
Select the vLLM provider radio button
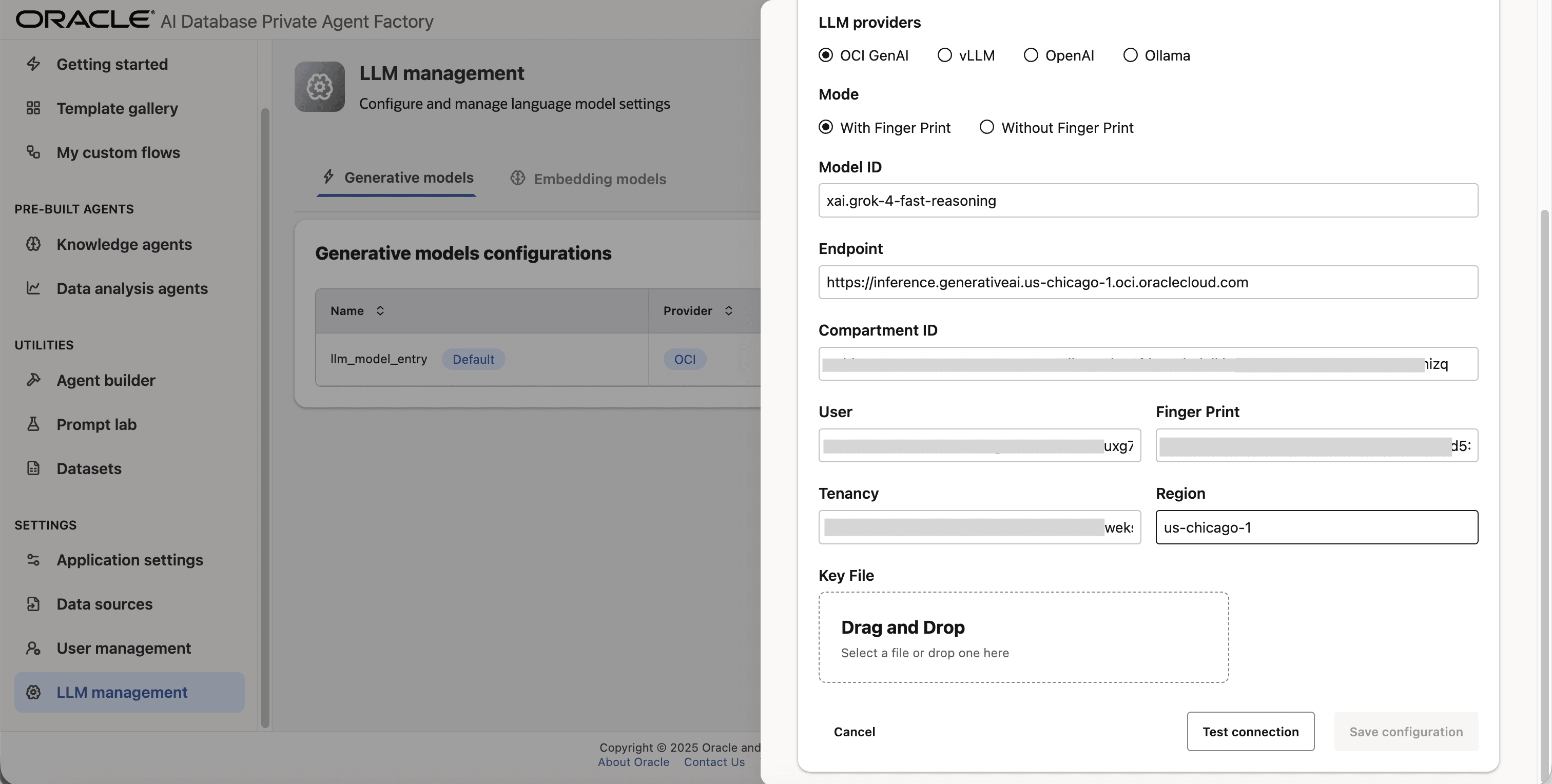click(x=945, y=55)
